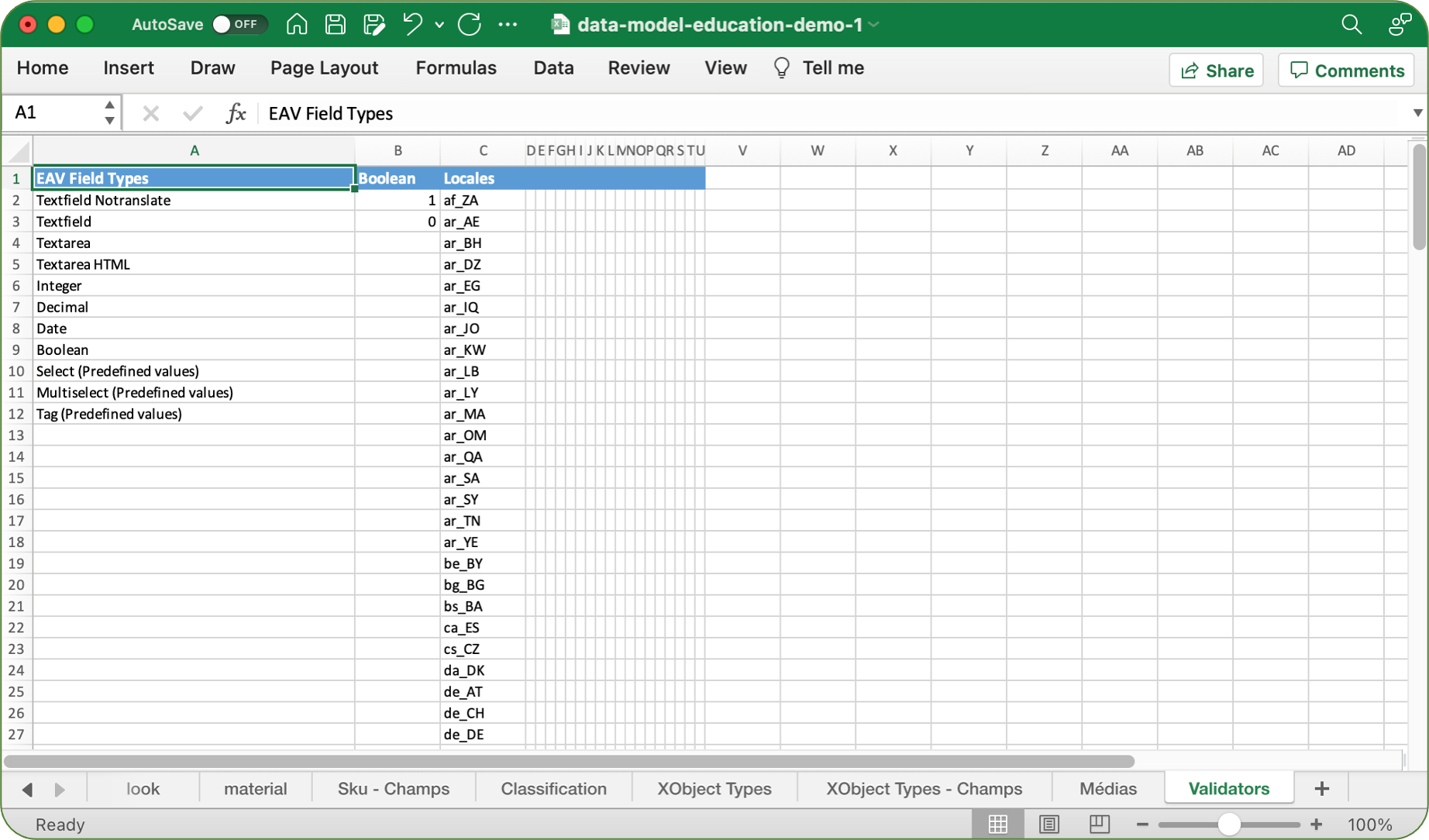
Task: Switch to Page Layout view icon
Action: 1049,825
